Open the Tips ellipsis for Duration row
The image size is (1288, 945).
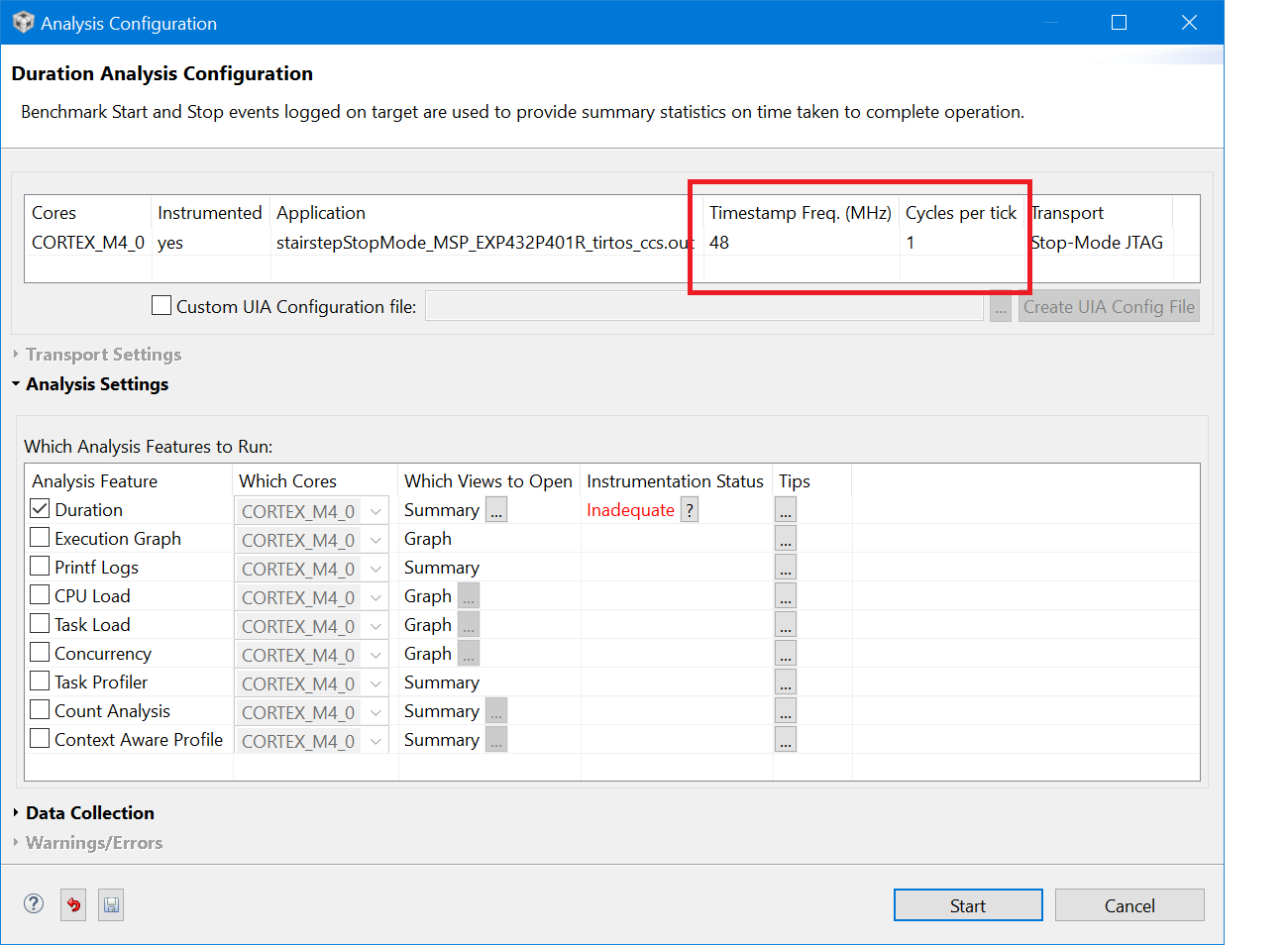point(786,510)
